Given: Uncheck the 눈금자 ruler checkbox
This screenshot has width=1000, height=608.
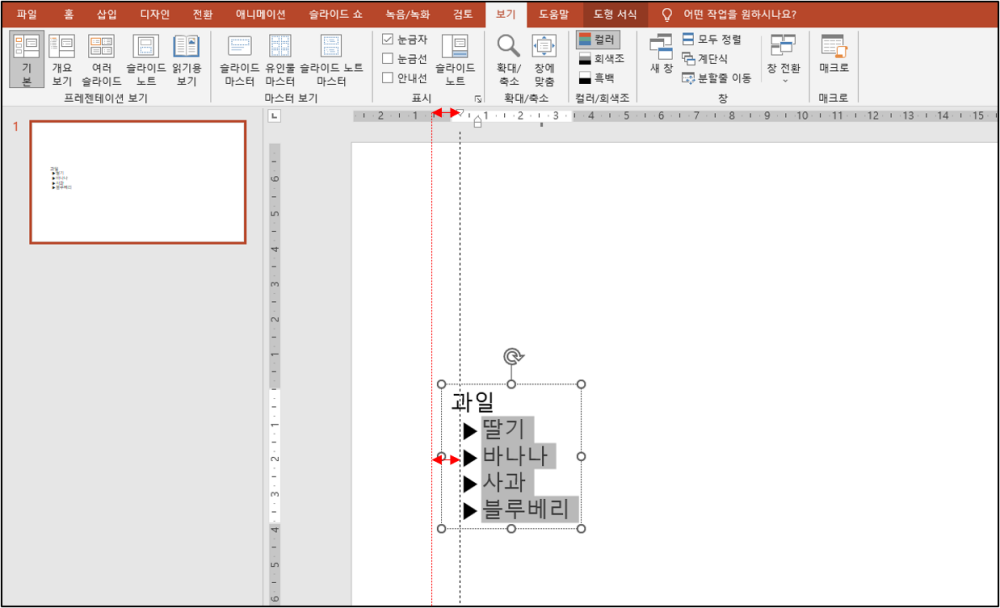Looking at the screenshot, I should [387, 39].
